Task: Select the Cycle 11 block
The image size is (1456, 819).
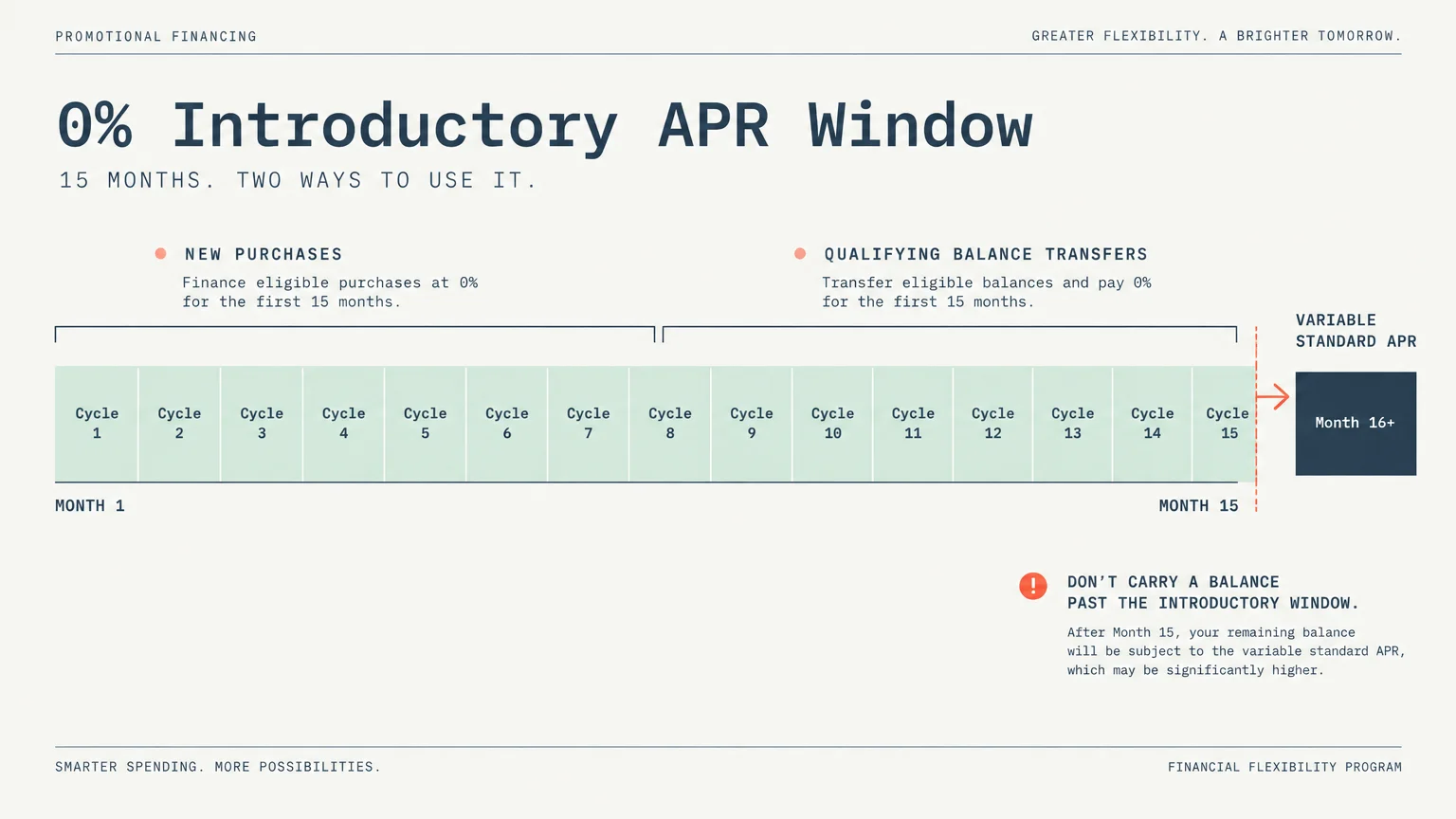Action: [913, 424]
